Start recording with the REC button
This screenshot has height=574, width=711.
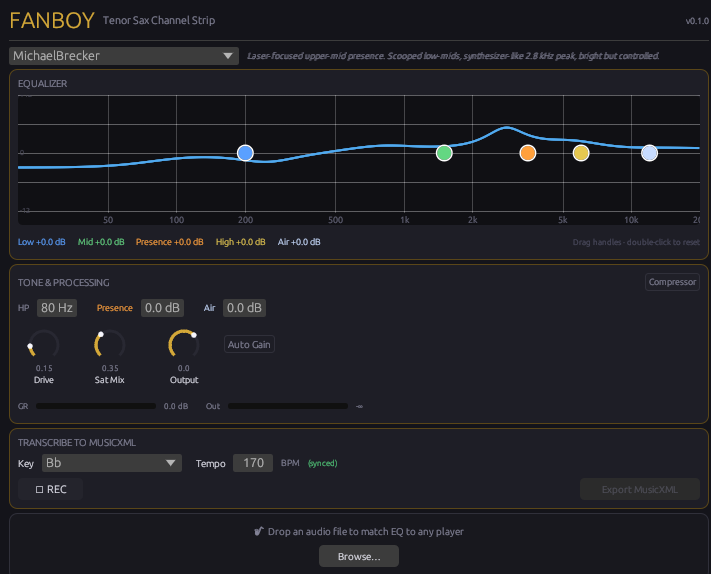point(50,489)
